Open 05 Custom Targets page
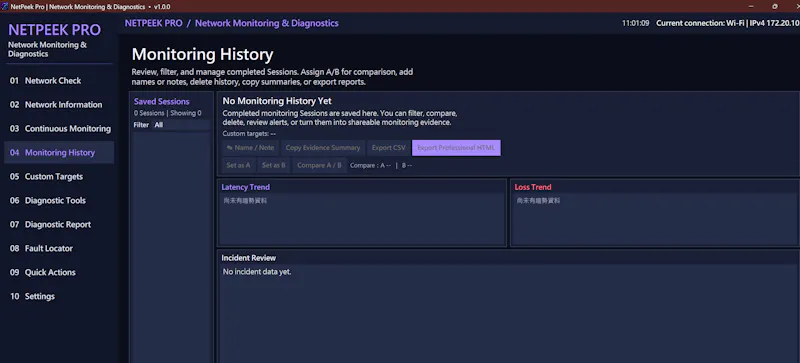This screenshot has width=800, height=363. click(x=59, y=177)
